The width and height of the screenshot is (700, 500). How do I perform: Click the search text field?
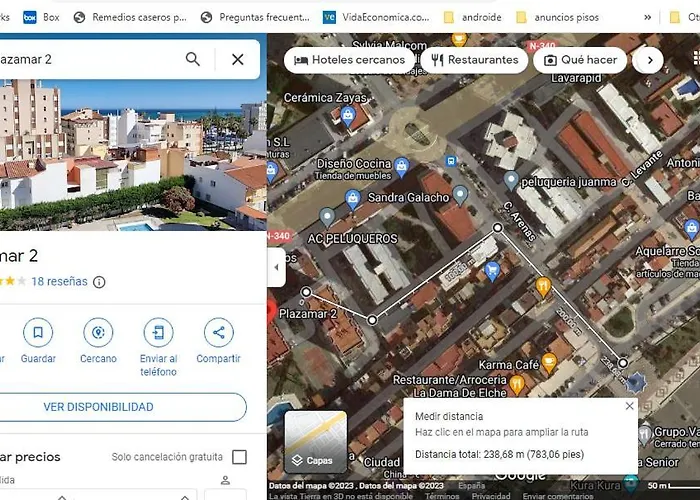click(89, 59)
